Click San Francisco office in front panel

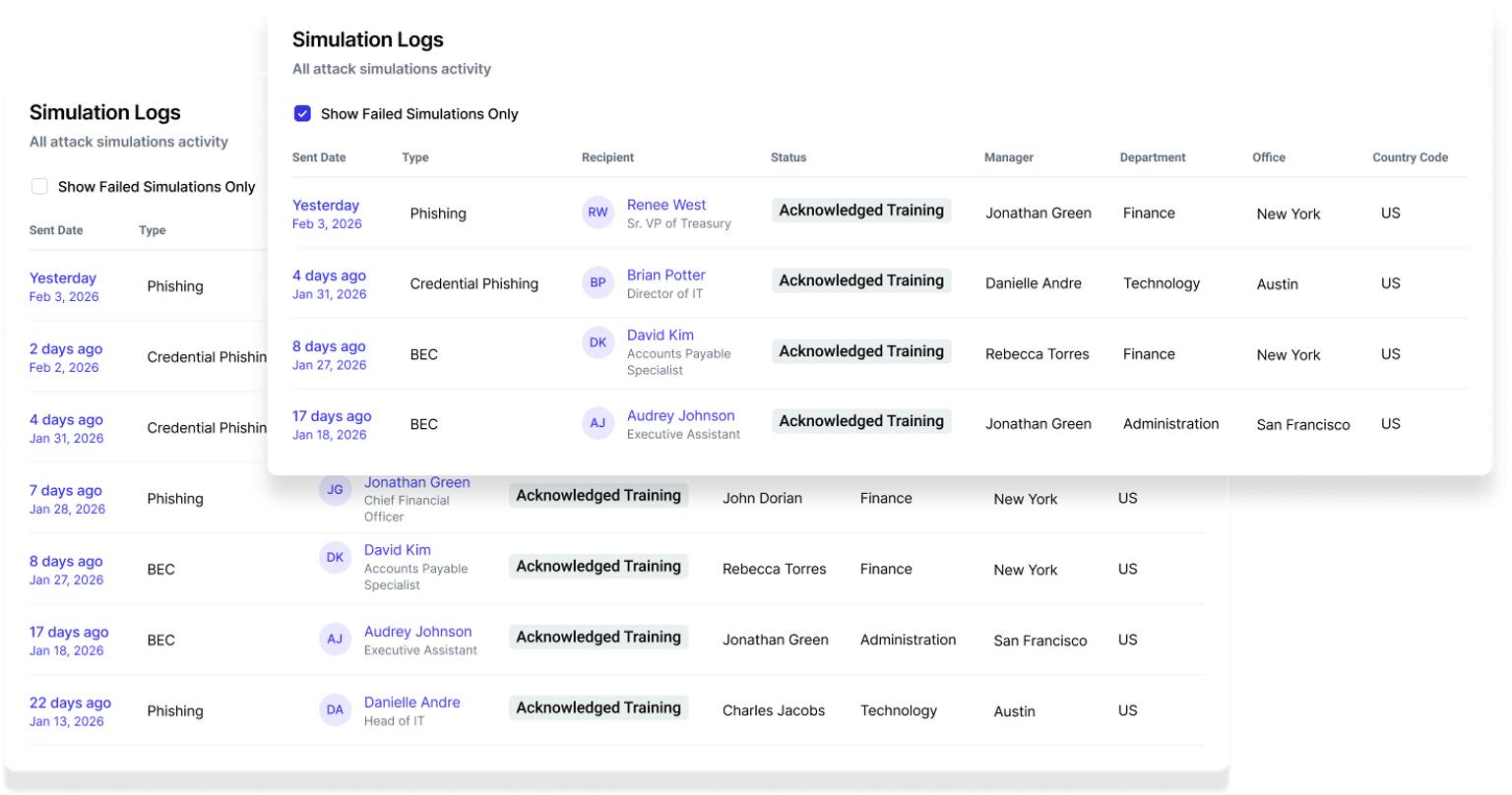coord(1303,425)
